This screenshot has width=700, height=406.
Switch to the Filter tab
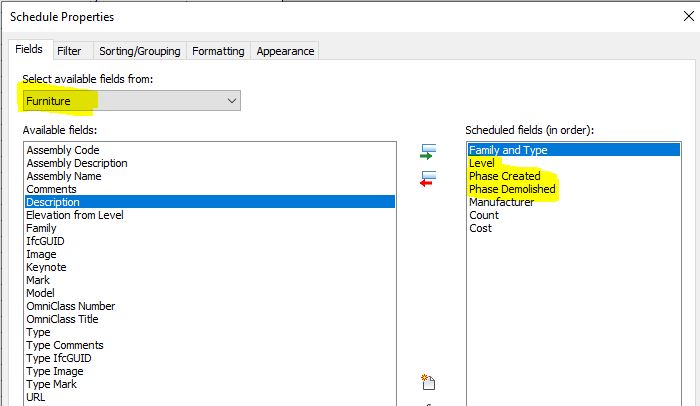tap(69, 51)
